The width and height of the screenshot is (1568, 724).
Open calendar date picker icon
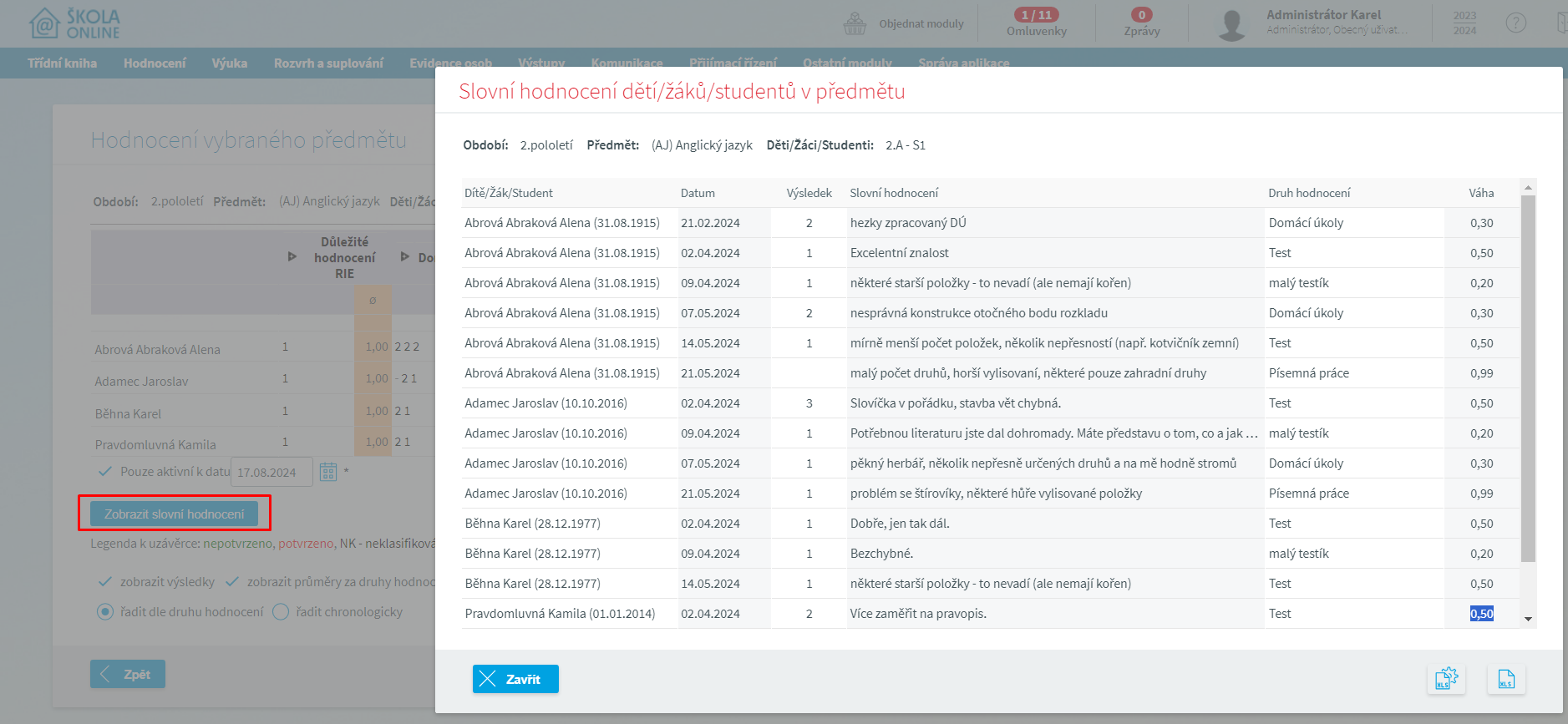click(x=328, y=473)
